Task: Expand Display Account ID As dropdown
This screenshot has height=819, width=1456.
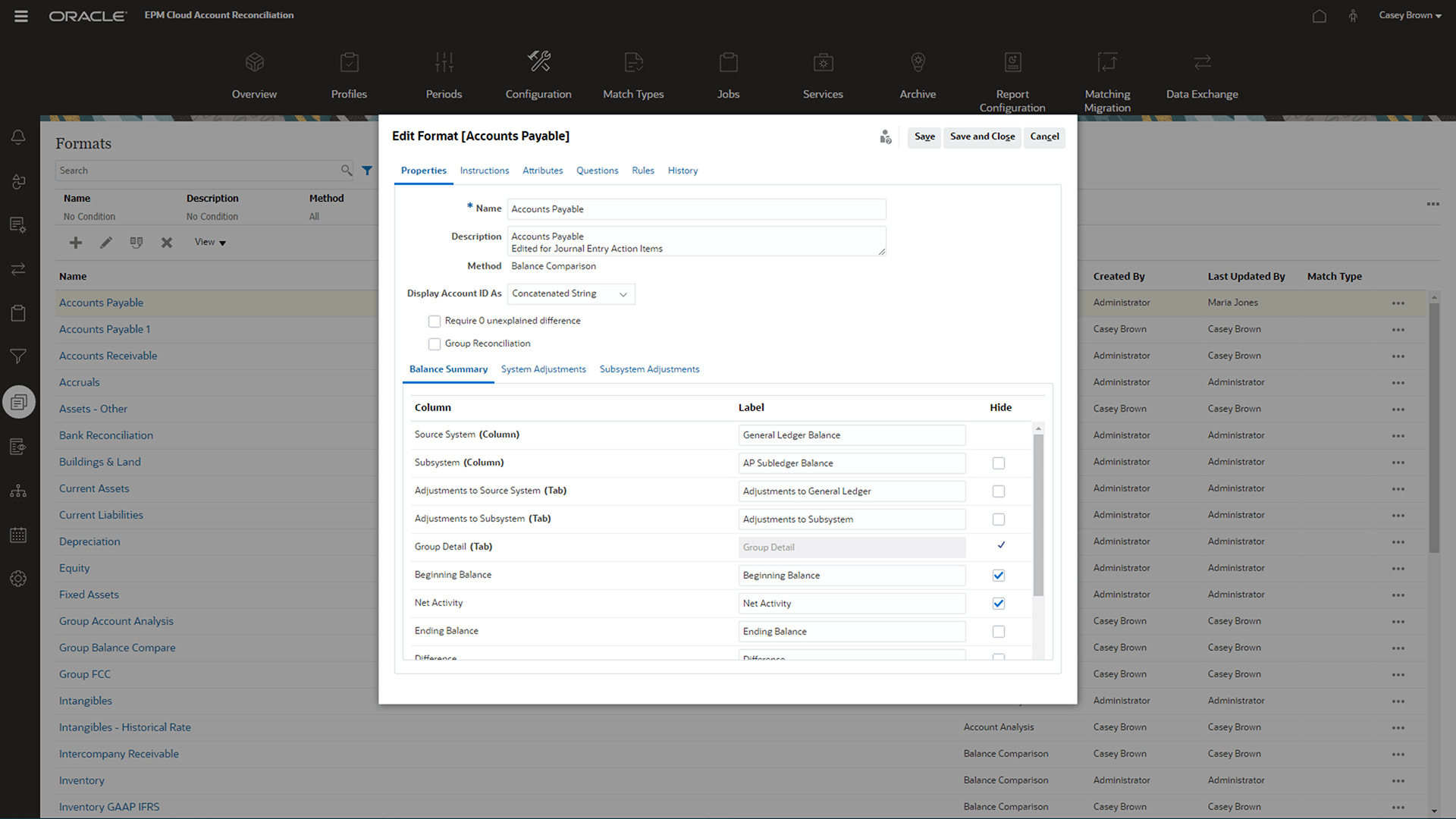Action: [x=571, y=294]
